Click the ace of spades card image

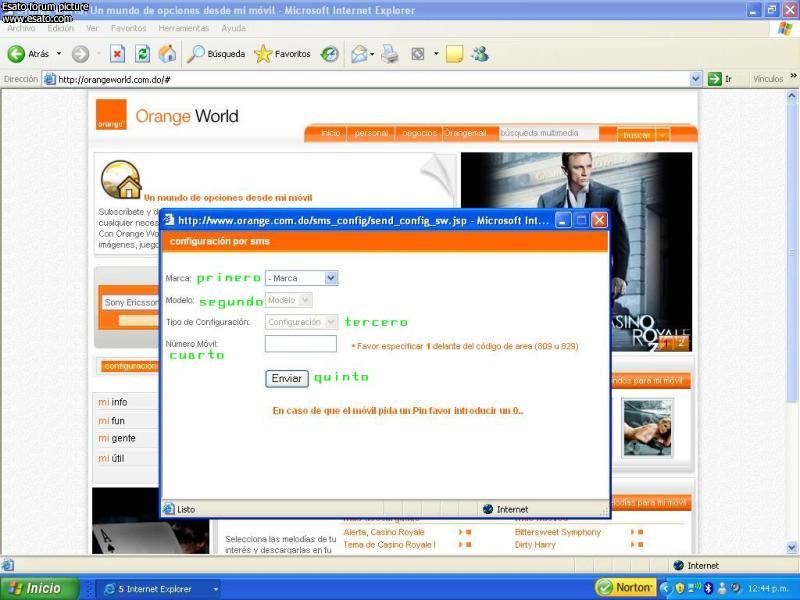coord(151,521)
